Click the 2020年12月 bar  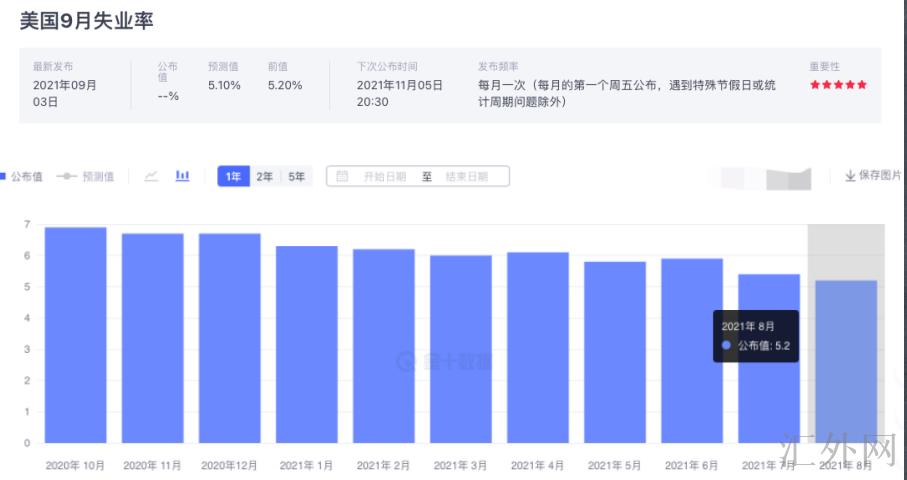[x=230, y=338]
